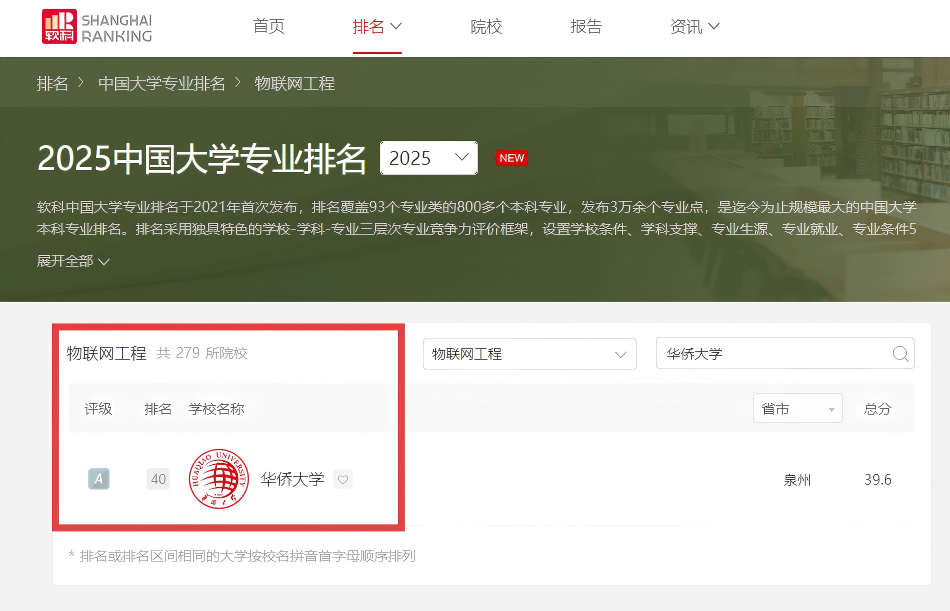Click the 评级 column header
The height and width of the screenshot is (611, 950).
tap(98, 409)
